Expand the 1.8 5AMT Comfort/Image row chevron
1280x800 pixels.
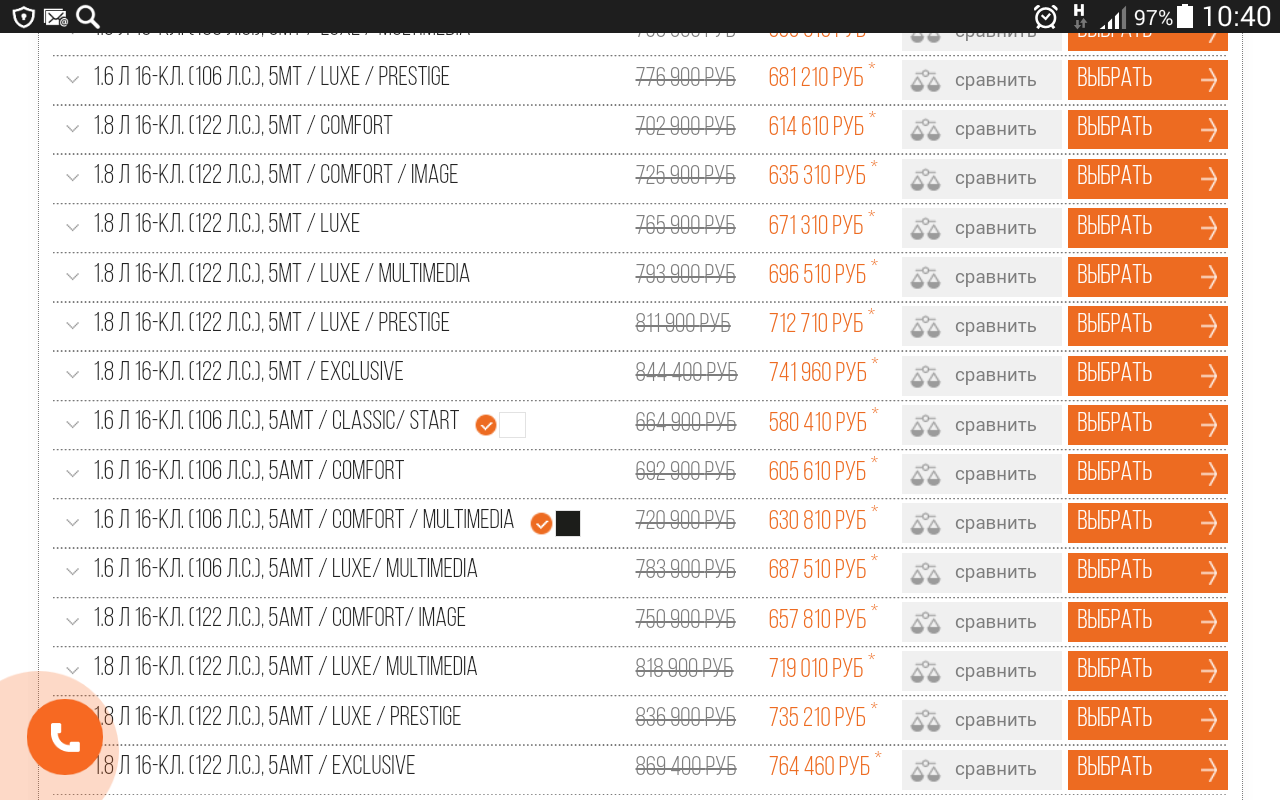coord(72,620)
